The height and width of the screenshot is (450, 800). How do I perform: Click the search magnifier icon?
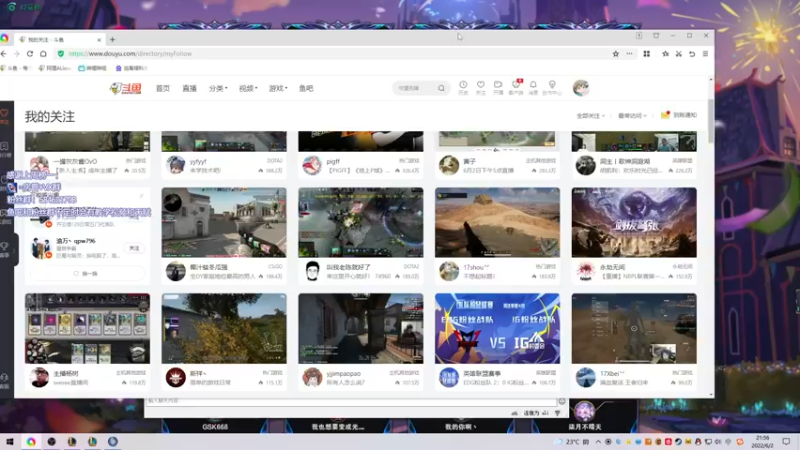441,88
